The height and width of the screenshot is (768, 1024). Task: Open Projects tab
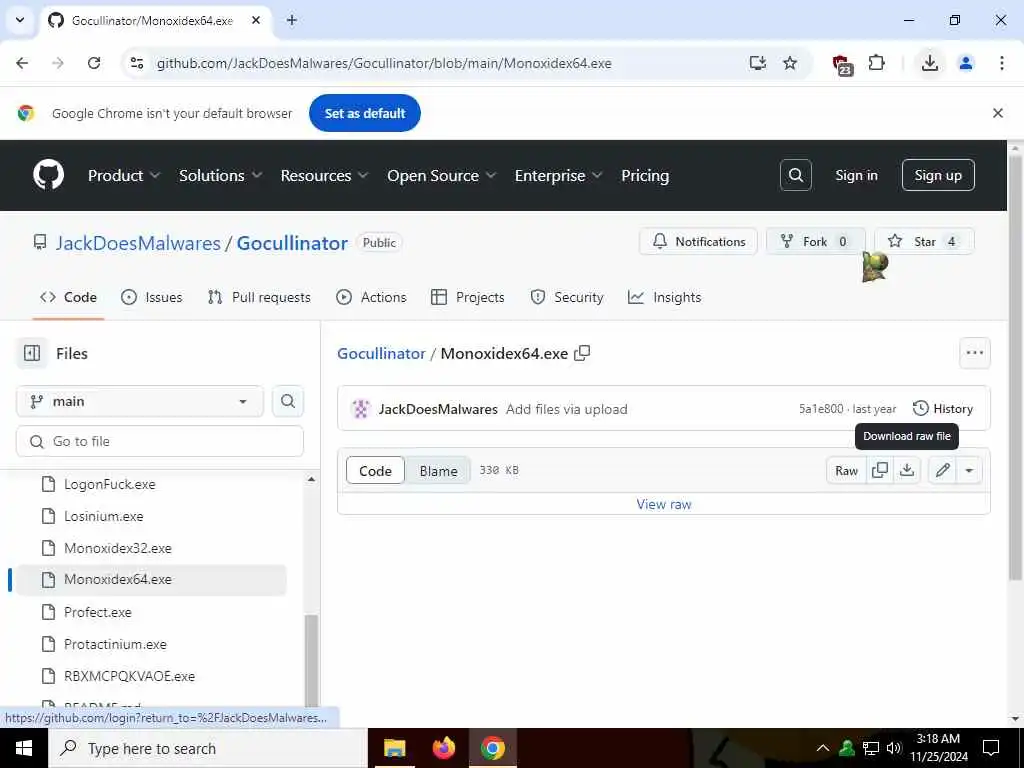pos(468,297)
